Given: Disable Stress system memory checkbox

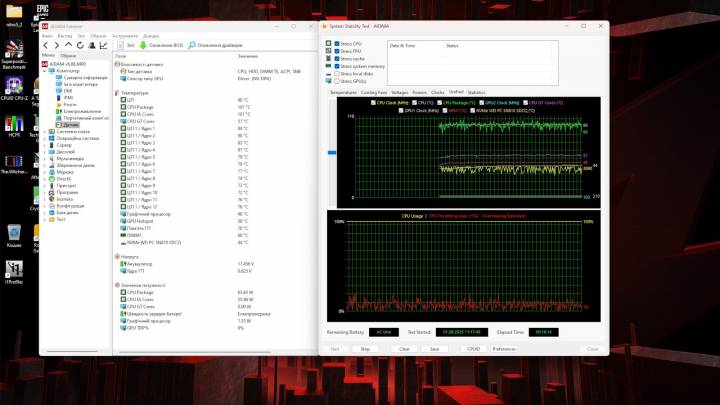Looking at the screenshot, I should point(337,66).
